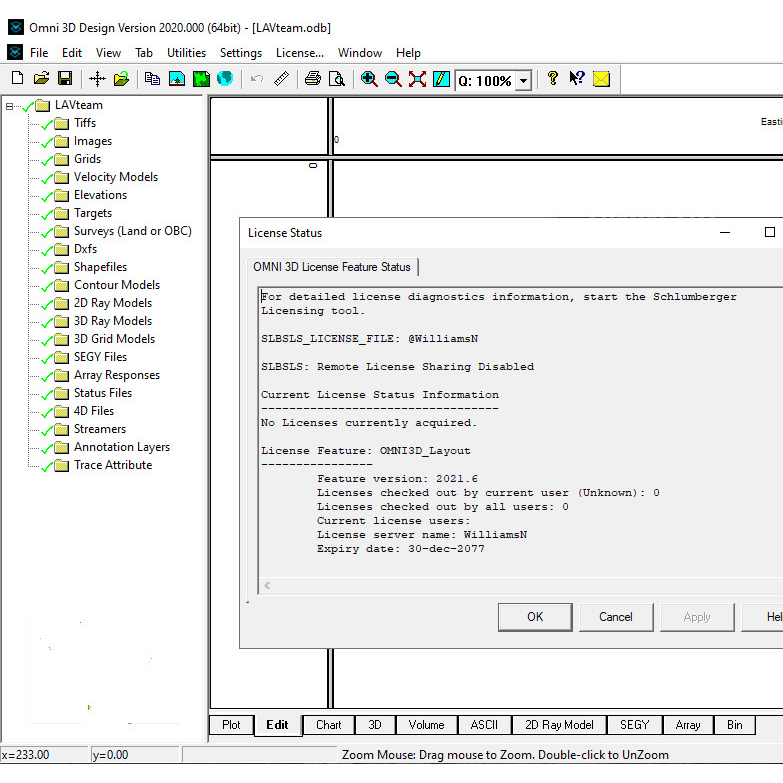Click the ruler measure tool icon
The height and width of the screenshot is (783, 783).
[x=282, y=79]
